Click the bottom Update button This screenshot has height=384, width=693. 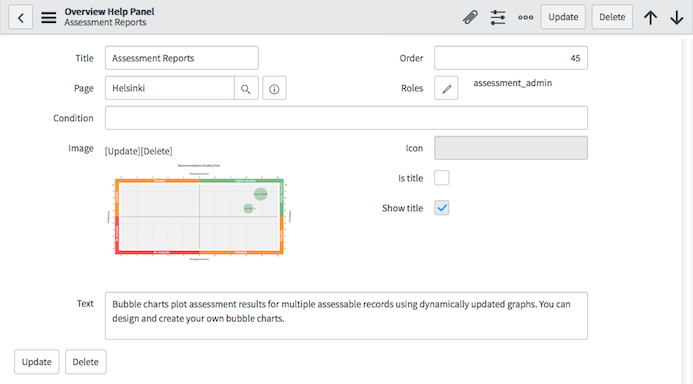tap(37, 361)
